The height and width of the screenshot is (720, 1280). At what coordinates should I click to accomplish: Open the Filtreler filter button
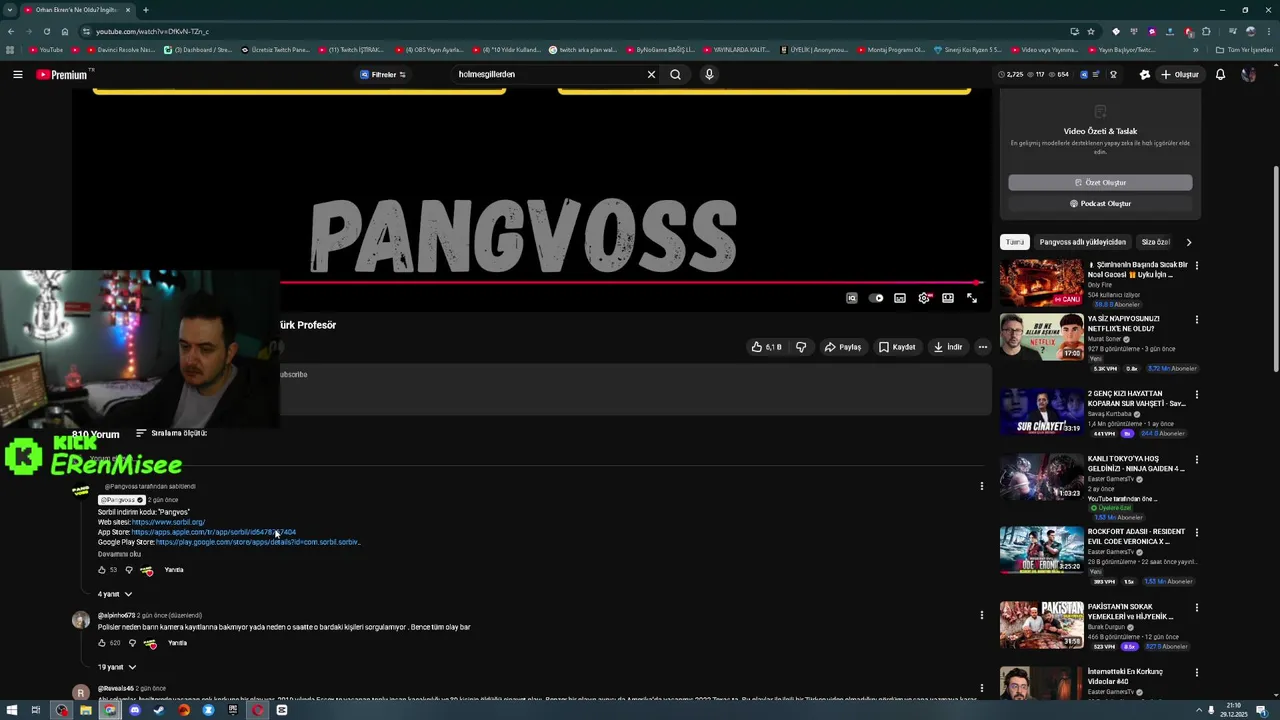tap(383, 74)
